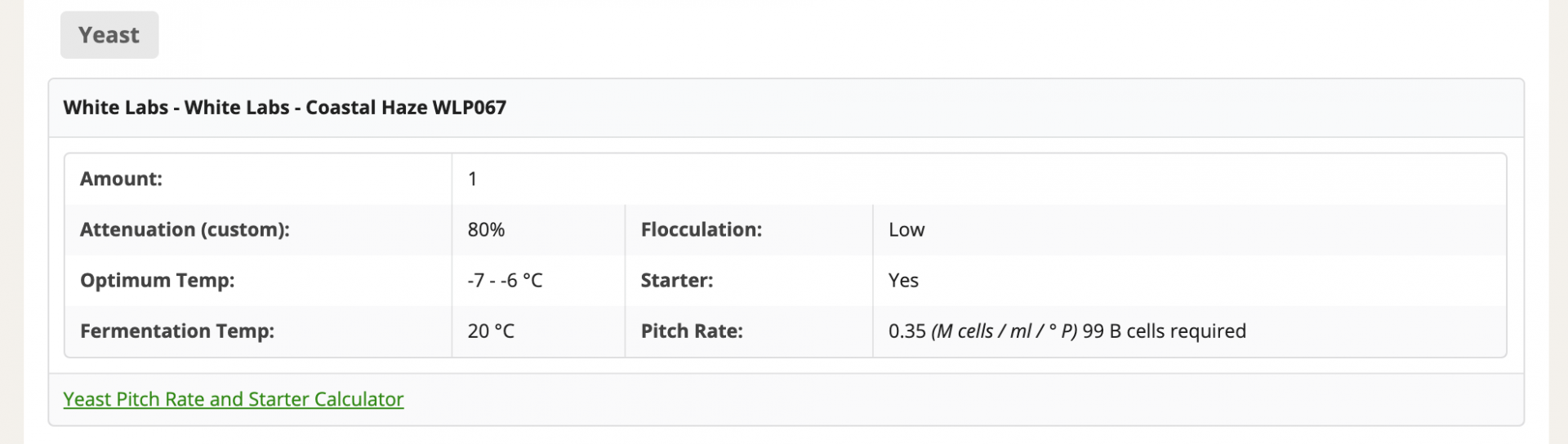Click the M cells / ml / °P units text
Viewport: 1568px width, 444px height.
tap(1004, 331)
